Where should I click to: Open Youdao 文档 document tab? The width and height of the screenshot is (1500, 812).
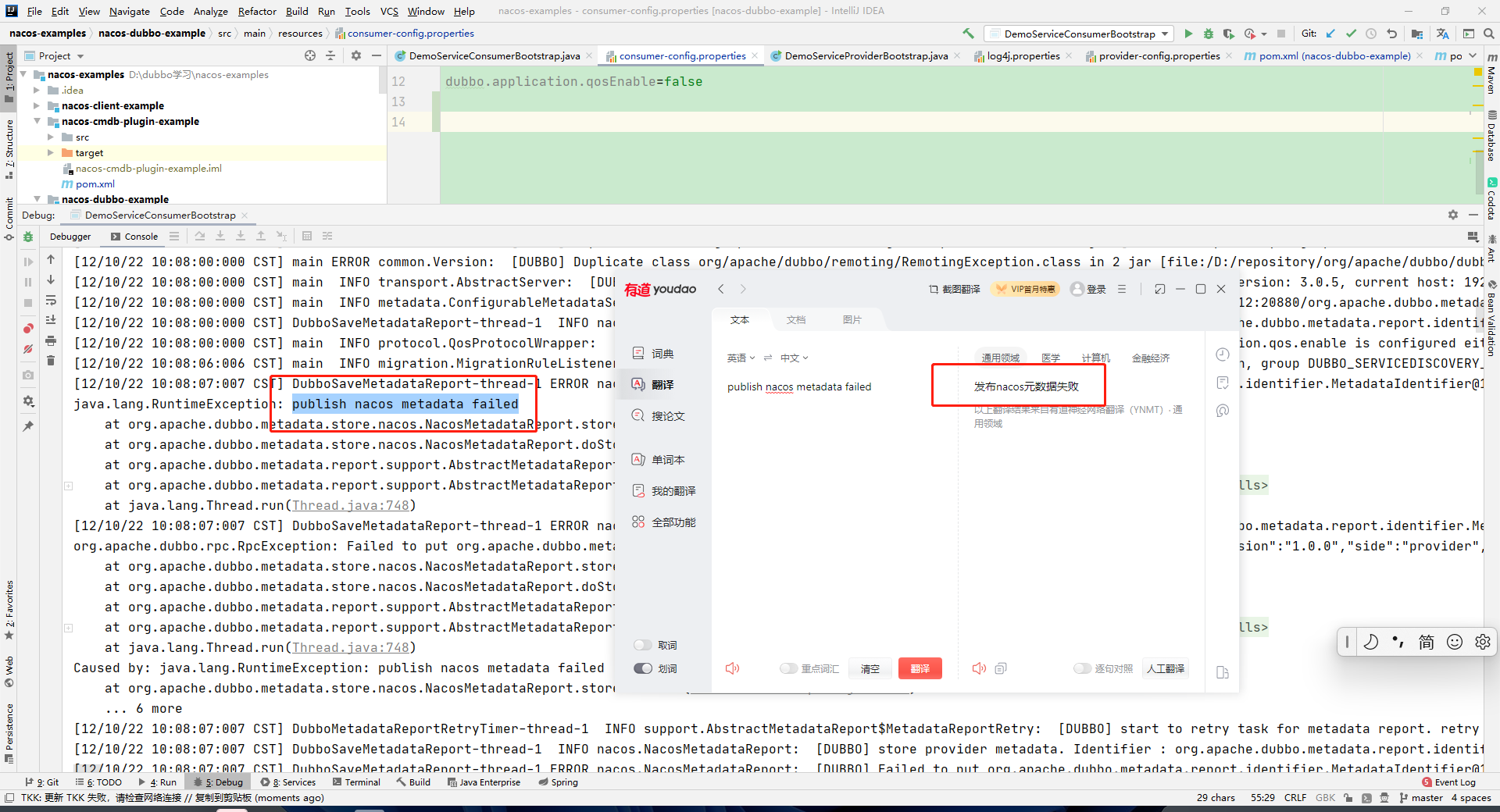click(x=795, y=319)
